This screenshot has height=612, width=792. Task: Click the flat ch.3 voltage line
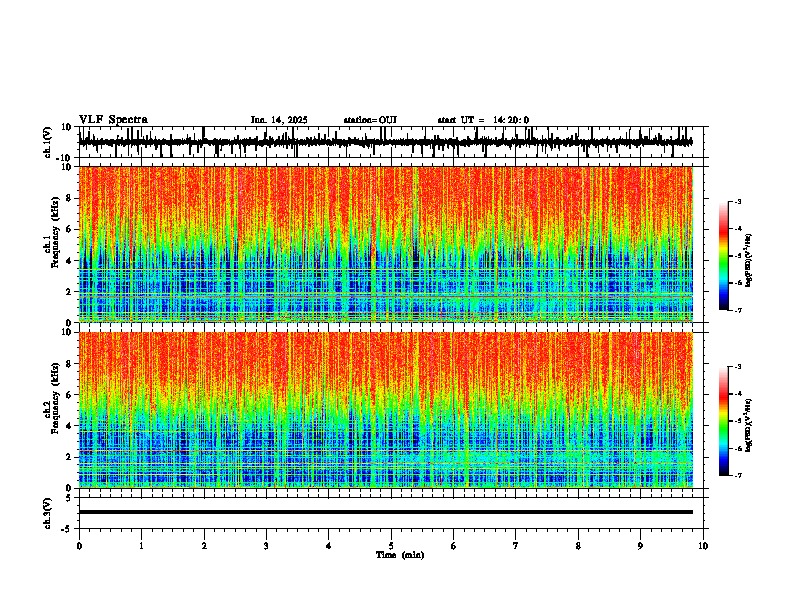coord(386,512)
